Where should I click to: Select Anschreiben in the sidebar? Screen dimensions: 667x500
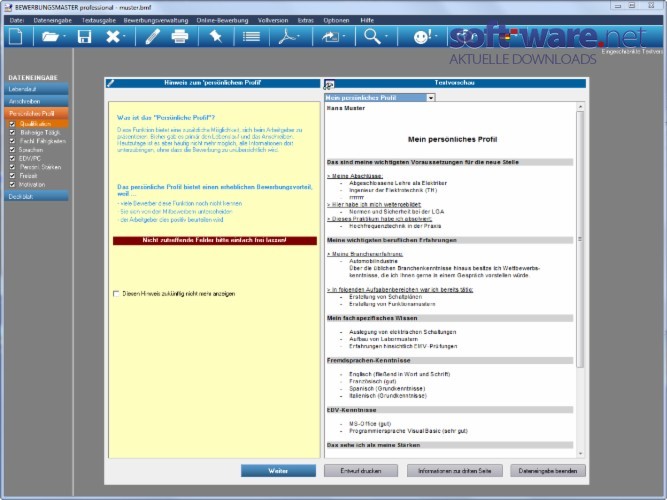coord(36,101)
